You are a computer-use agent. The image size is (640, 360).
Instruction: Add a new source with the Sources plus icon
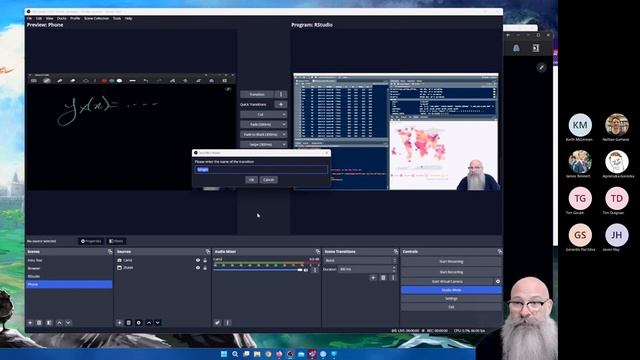119,322
